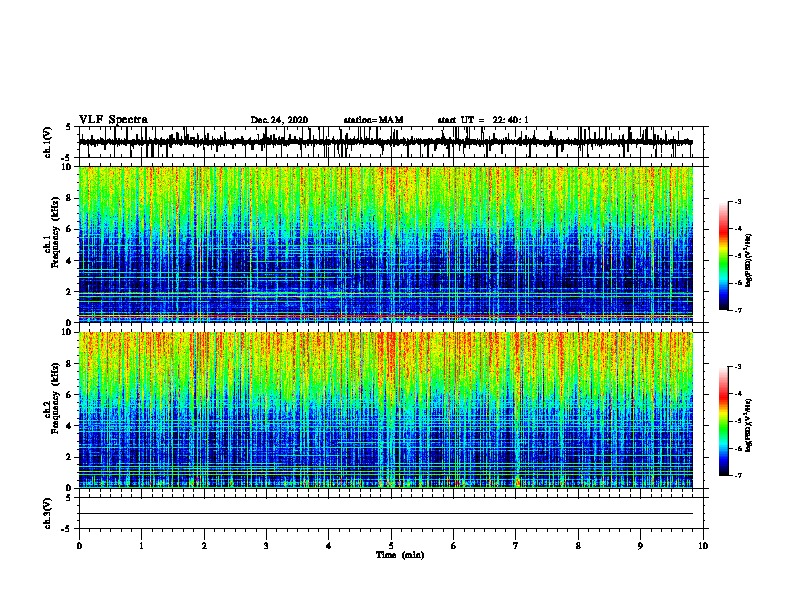
Task: Click inside the ch.2 spectrogram panel
Action: pyautogui.click(x=385, y=410)
